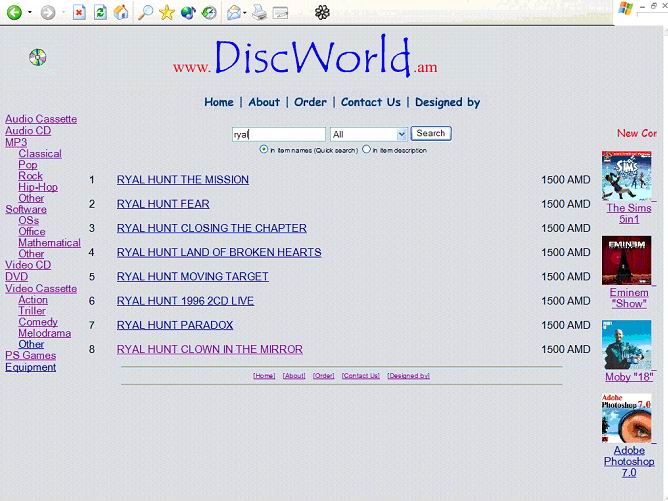668x501 pixels.
Task: Click the Edit page toolbar icon
Action: click(x=280, y=13)
